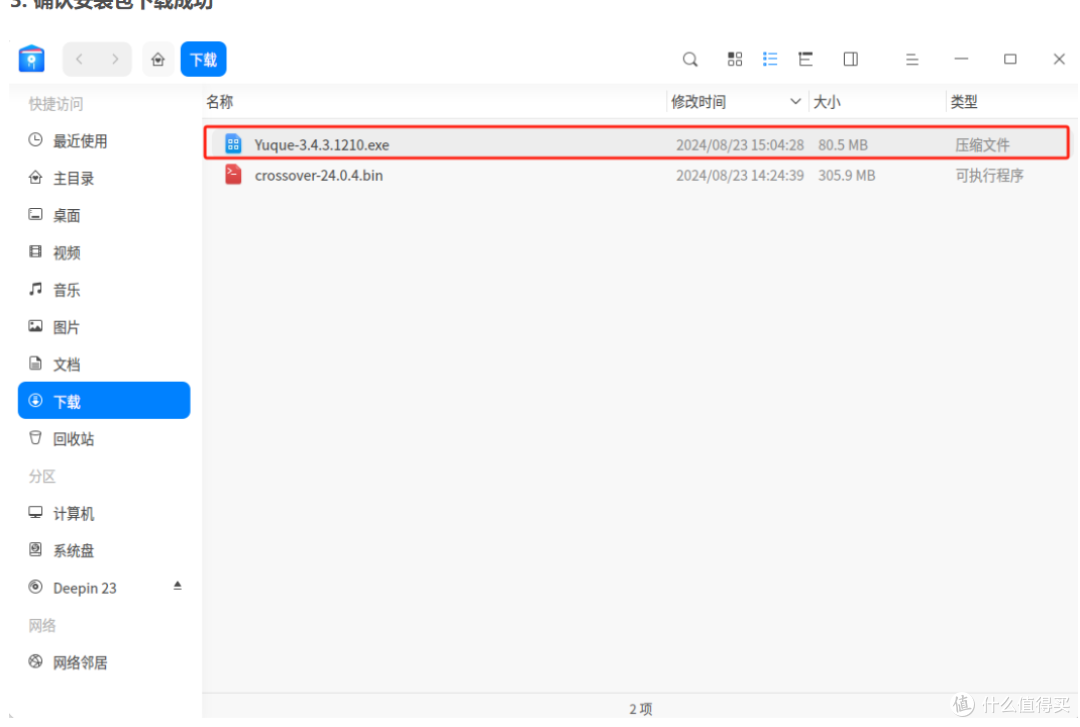Activate the tree view layout icon
Screen dimensions: 1080x727
pyautogui.click(x=805, y=59)
